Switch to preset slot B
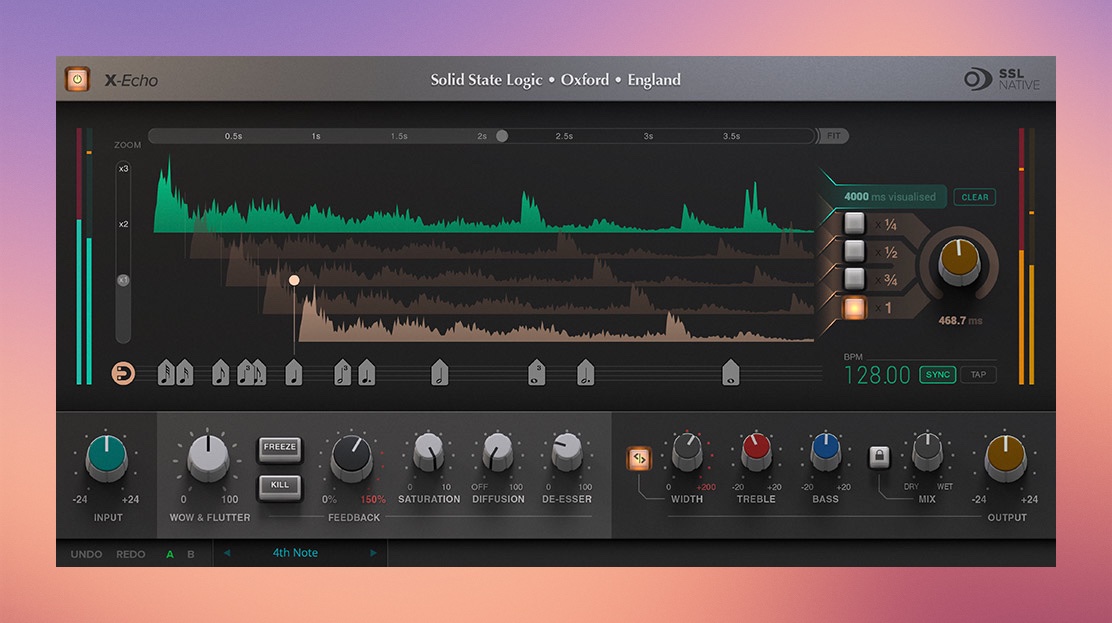Viewport: 1112px width, 623px height. point(191,554)
